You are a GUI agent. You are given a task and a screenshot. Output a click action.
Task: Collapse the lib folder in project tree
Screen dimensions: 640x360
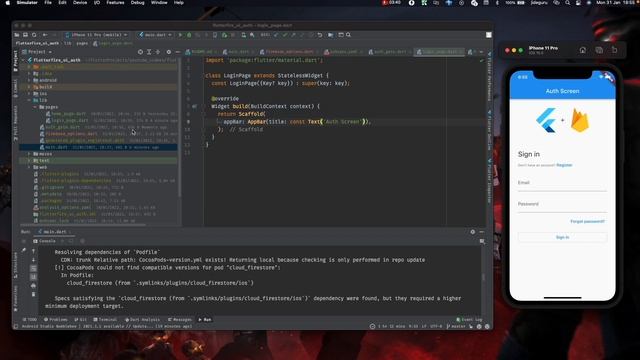click(29, 100)
